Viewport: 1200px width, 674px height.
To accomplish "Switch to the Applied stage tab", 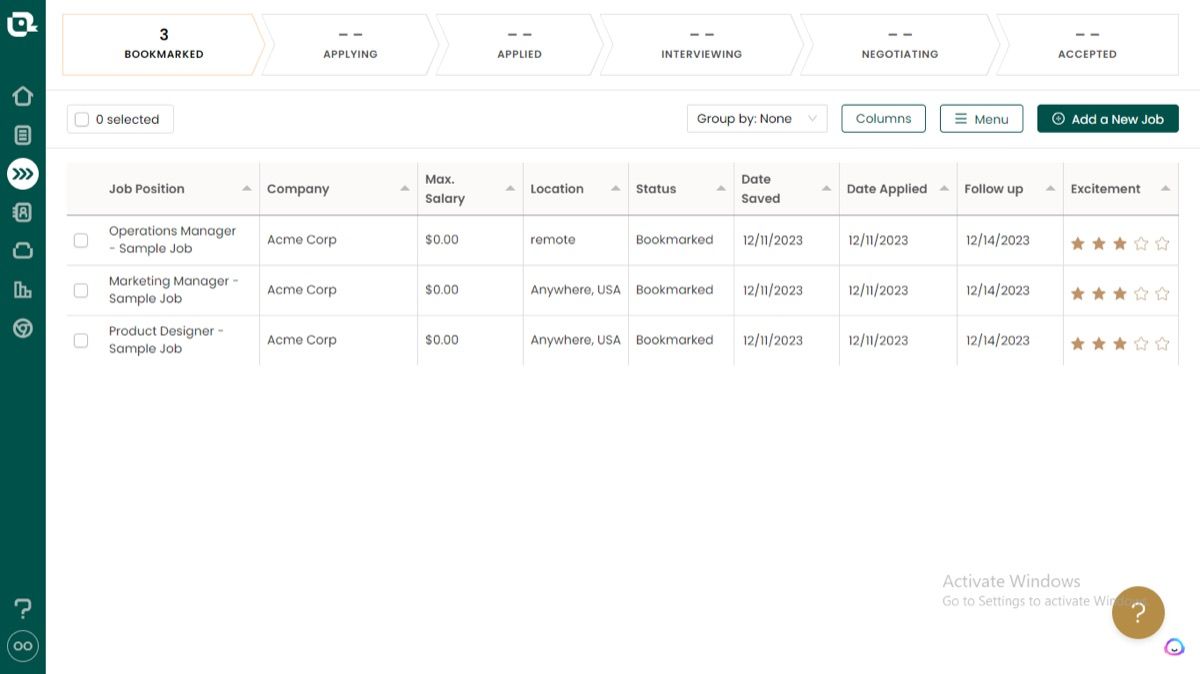I will click(519, 45).
